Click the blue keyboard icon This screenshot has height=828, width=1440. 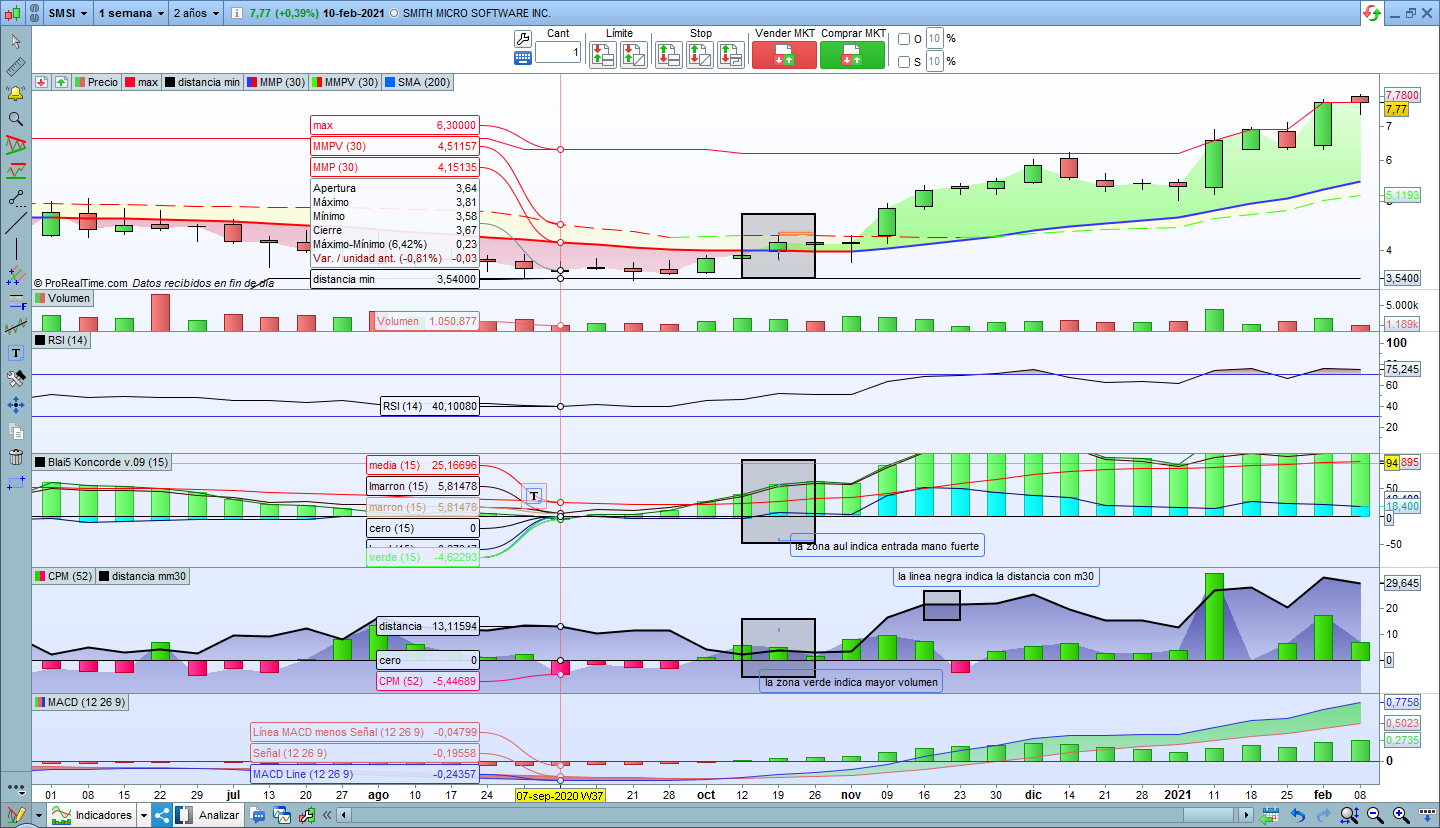(523, 58)
